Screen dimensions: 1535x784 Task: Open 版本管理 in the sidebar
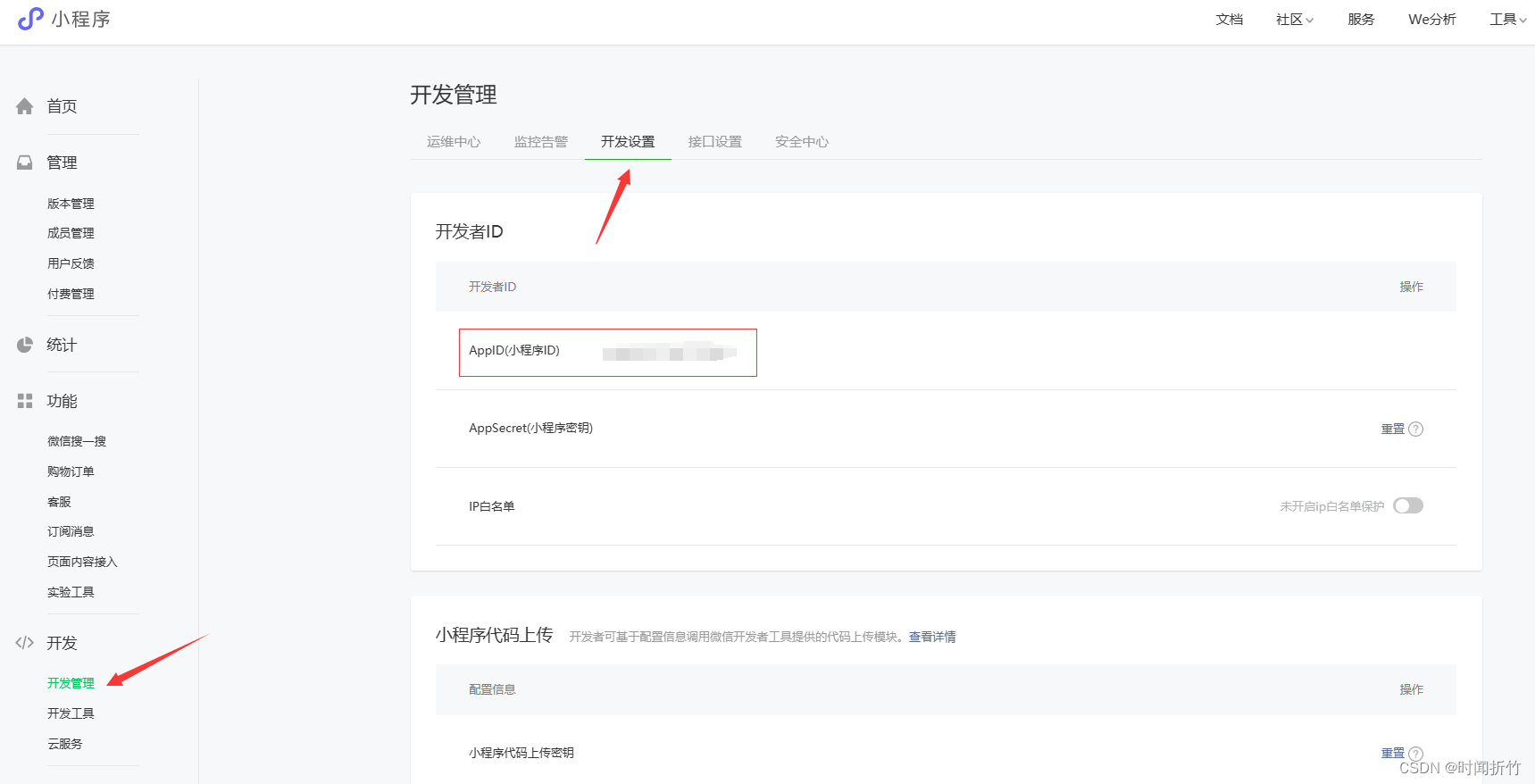[x=71, y=204]
